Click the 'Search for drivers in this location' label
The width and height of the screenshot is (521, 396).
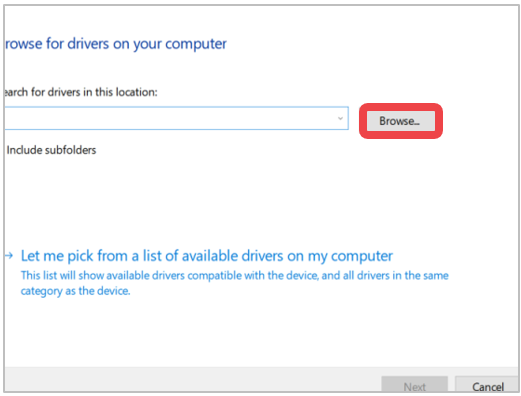pyautogui.click(x=81, y=92)
